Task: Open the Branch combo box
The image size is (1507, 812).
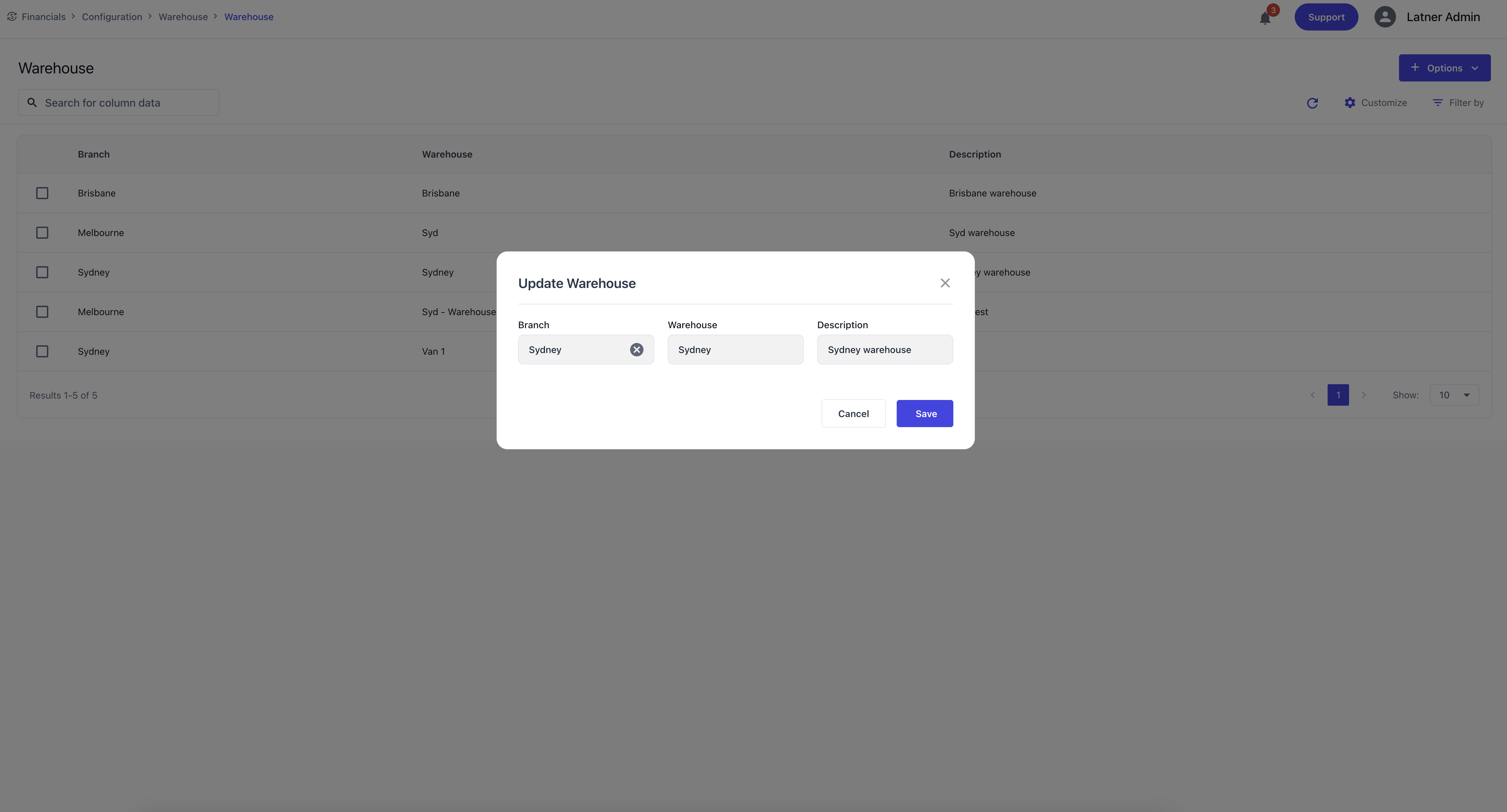Action: [573, 349]
